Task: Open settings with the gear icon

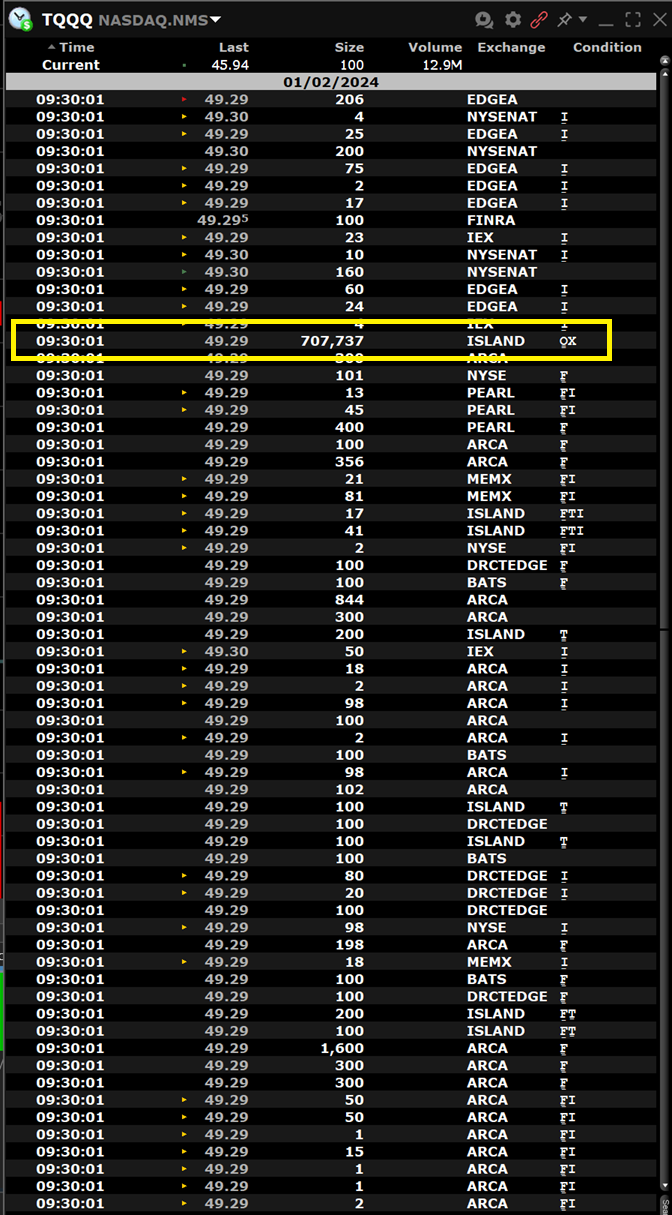Action: point(513,20)
